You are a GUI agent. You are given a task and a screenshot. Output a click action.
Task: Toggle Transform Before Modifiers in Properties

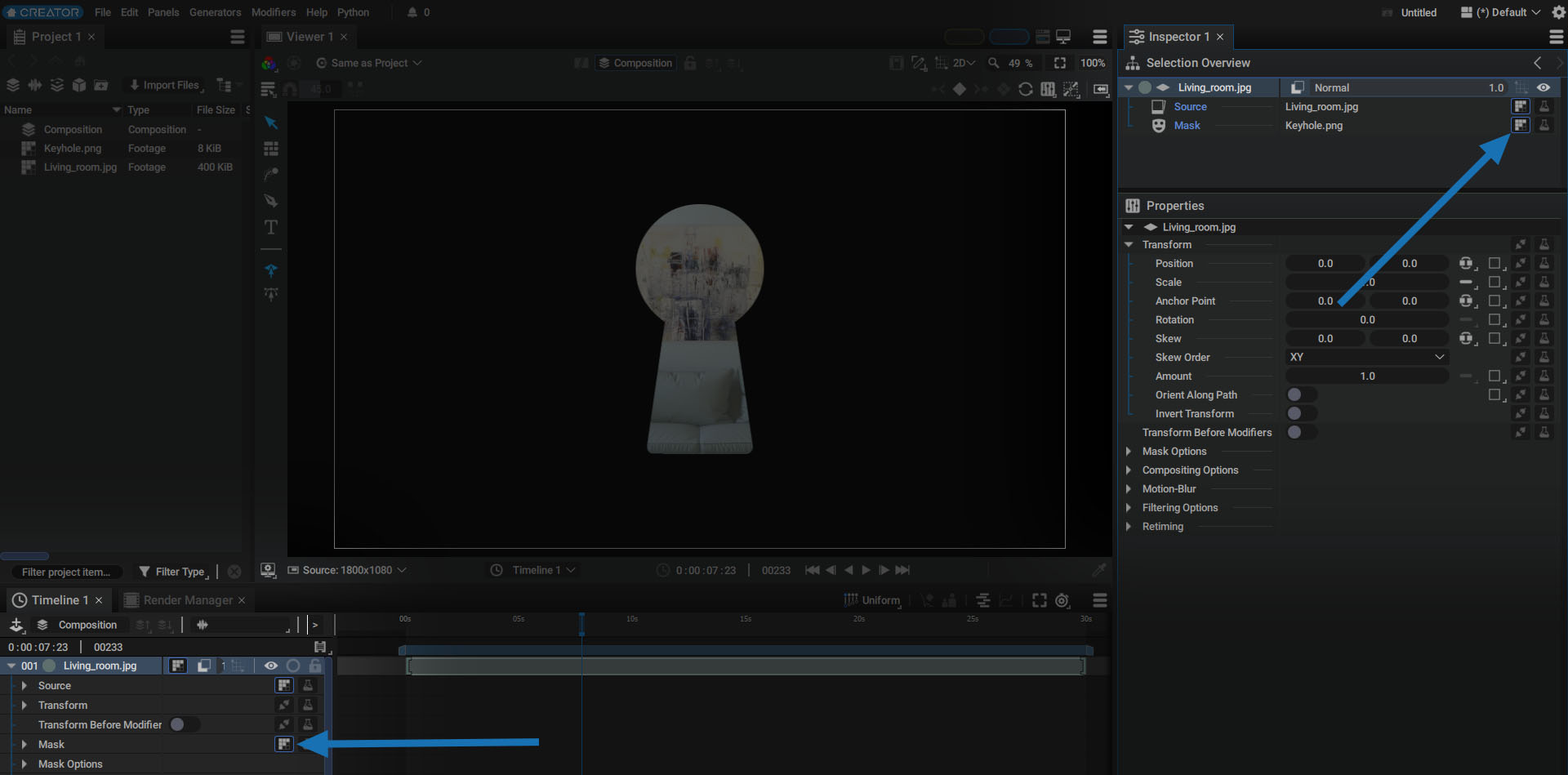(1301, 432)
